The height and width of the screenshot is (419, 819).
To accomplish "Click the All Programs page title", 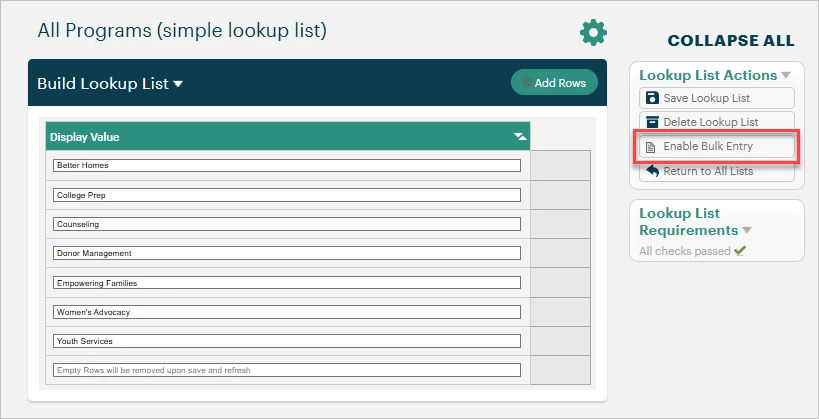I will (182, 31).
